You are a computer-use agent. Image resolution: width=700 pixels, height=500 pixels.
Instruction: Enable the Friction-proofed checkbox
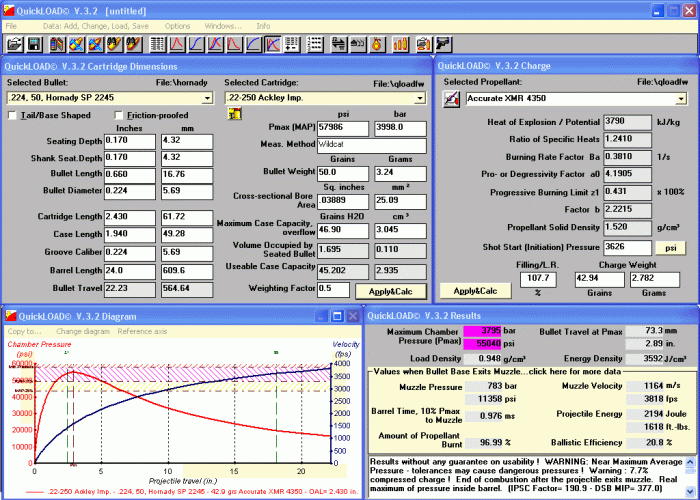(x=118, y=115)
